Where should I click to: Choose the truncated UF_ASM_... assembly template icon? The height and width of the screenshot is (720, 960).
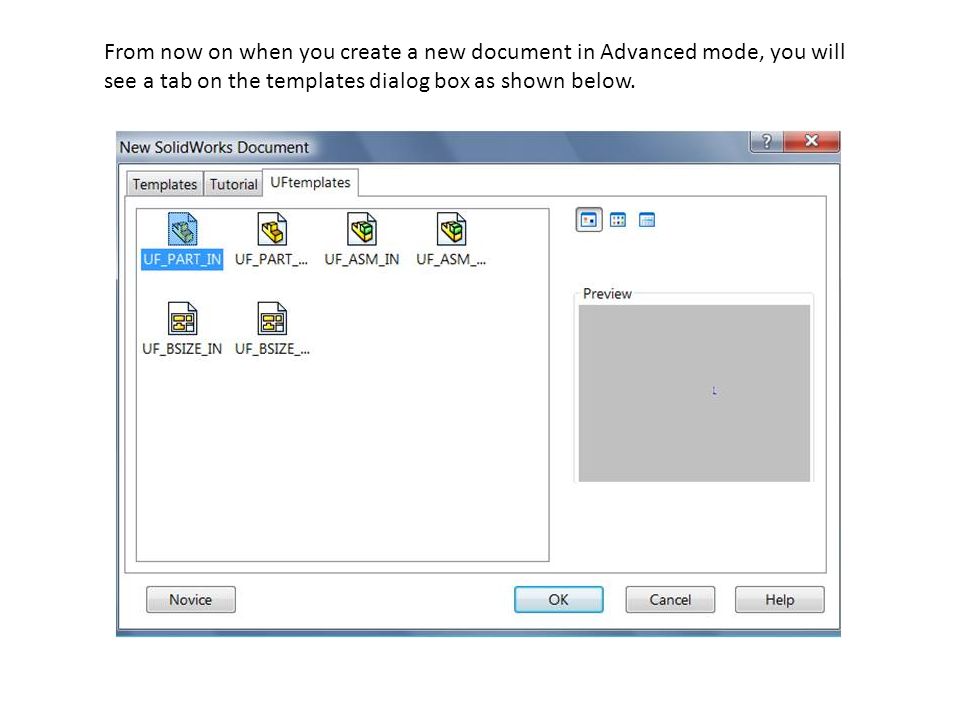coord(451,229)
